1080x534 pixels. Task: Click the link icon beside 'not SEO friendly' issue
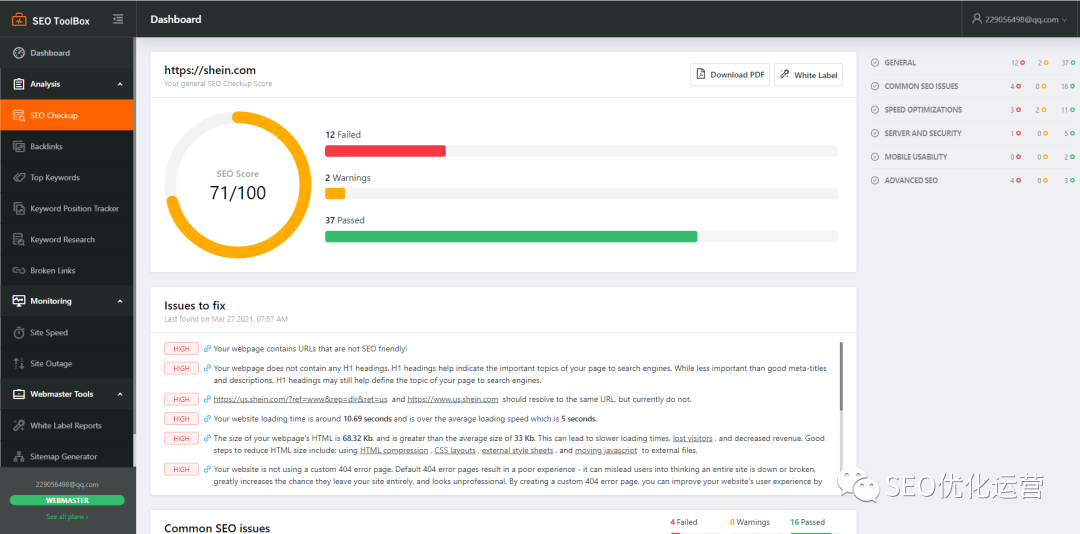tap(207, 349)
